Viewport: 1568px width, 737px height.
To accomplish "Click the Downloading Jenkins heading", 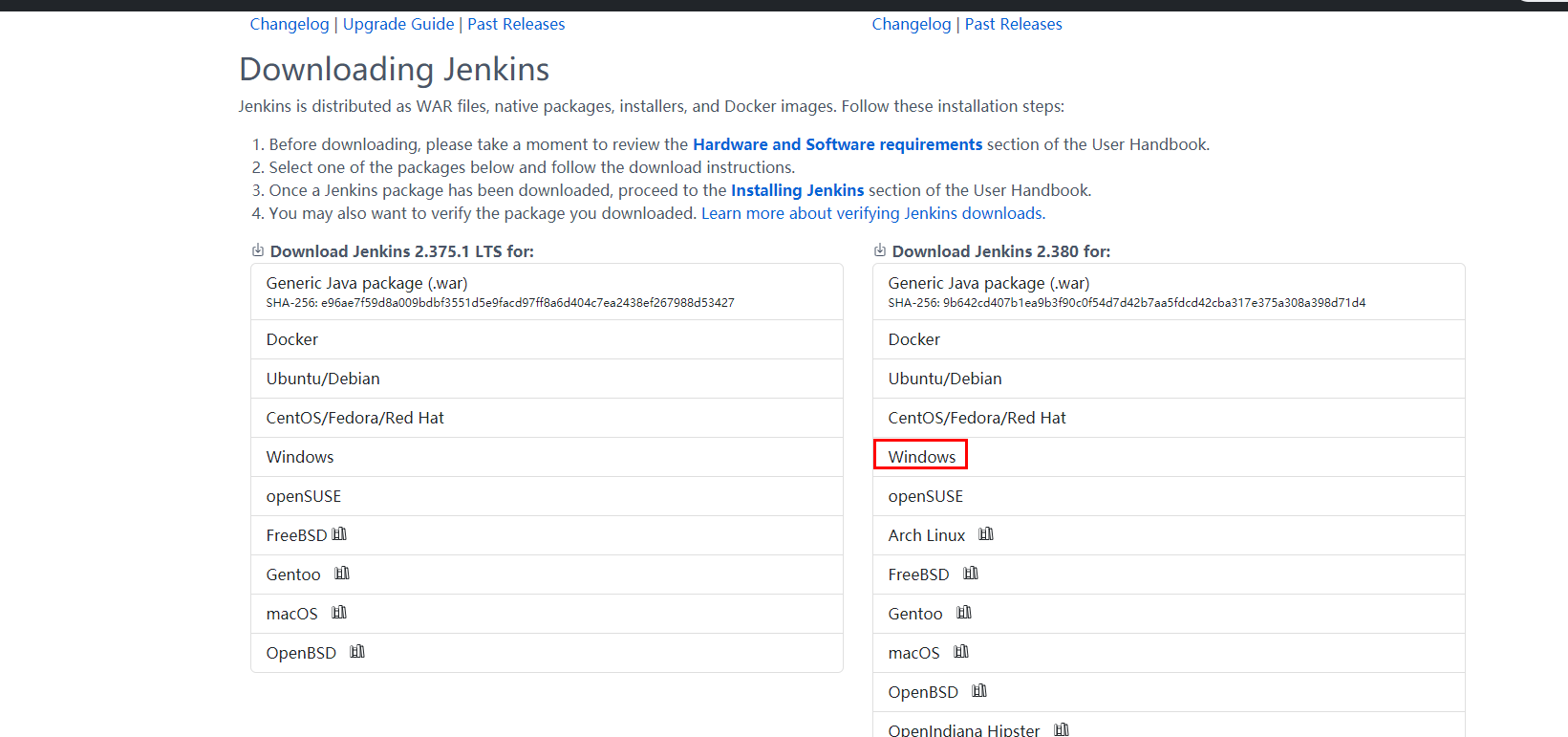I will [x=395, y=69].
